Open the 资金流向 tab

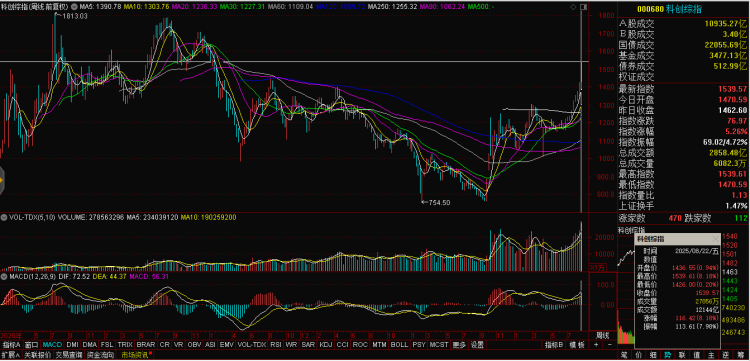[100, 355]
